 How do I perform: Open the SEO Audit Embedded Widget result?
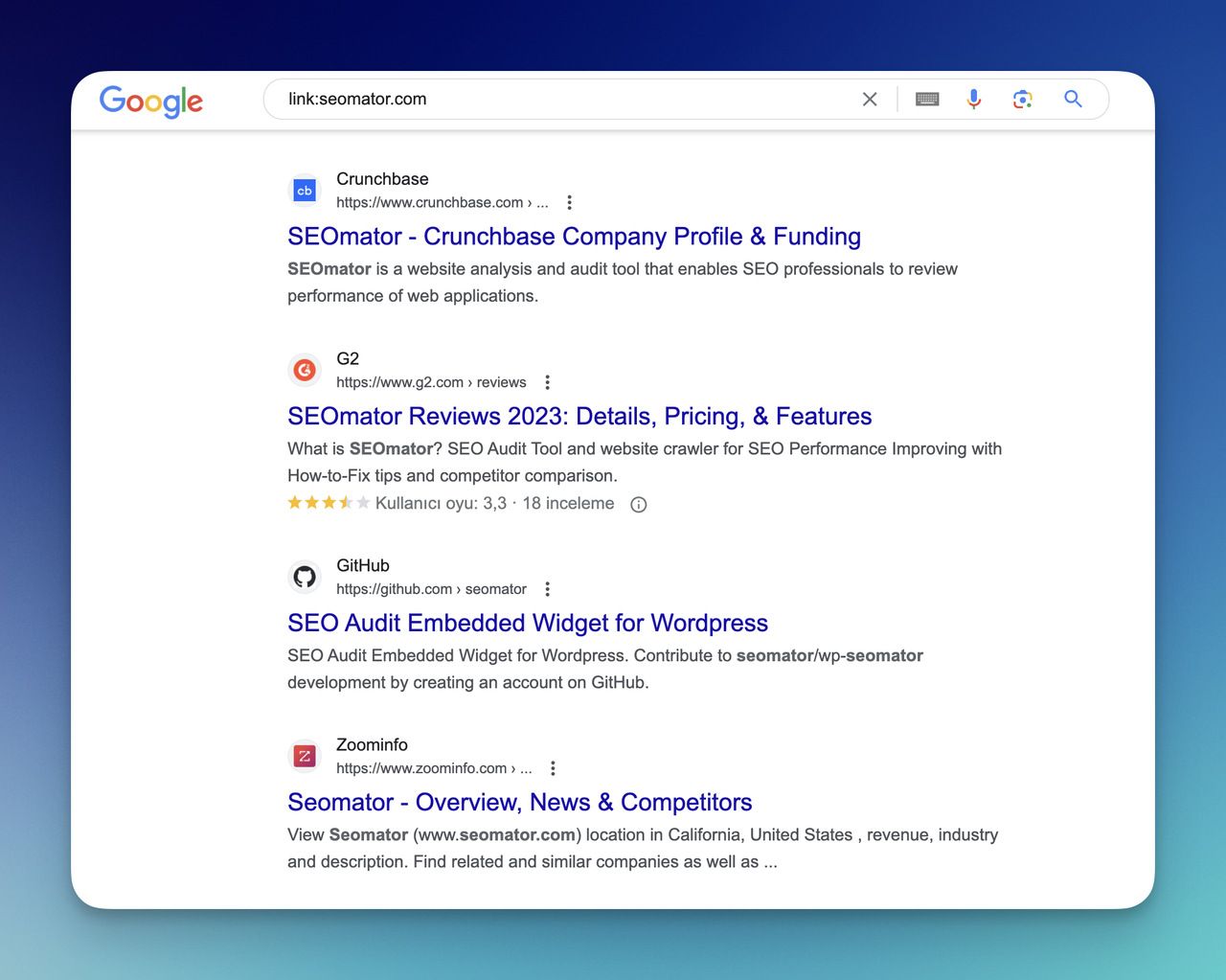coord(527,623)
